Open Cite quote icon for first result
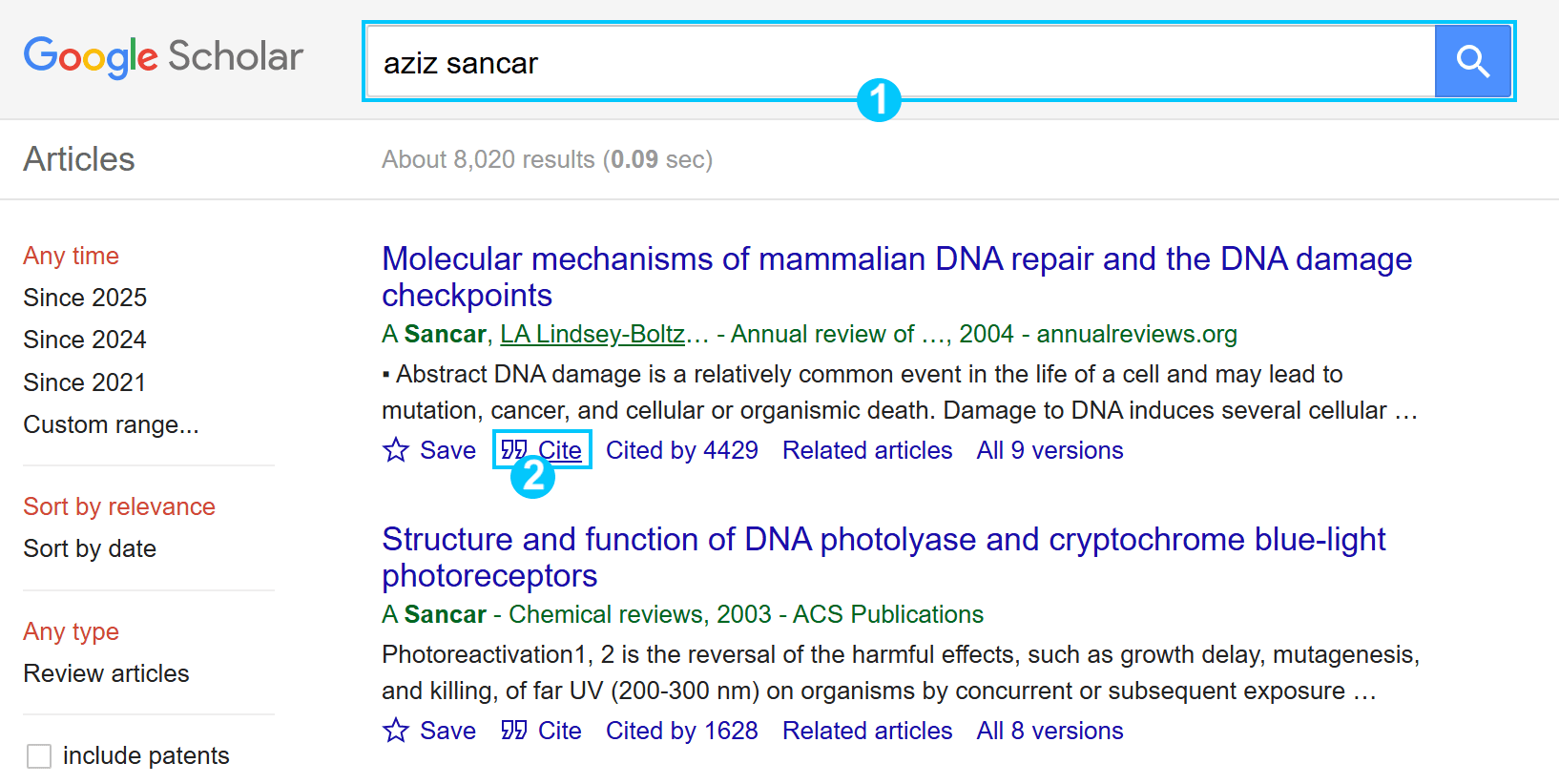Screen dimensions: 1559x784 click(x=514, y=449)
